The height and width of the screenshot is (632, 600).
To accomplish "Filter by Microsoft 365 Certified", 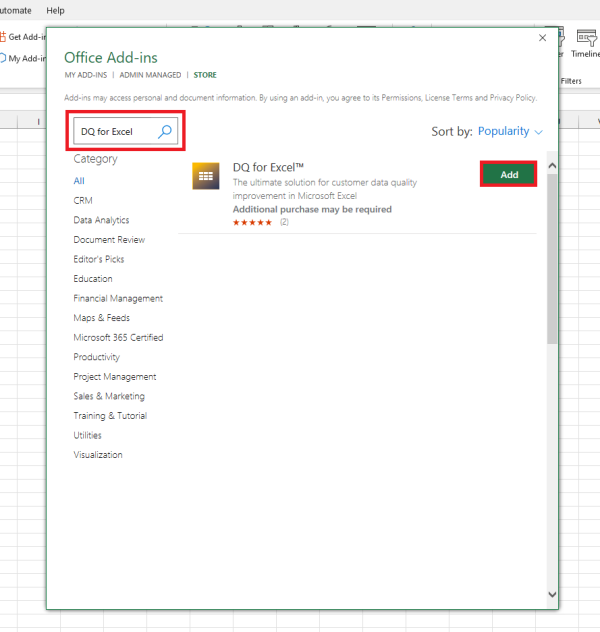I will click(118, 337).
